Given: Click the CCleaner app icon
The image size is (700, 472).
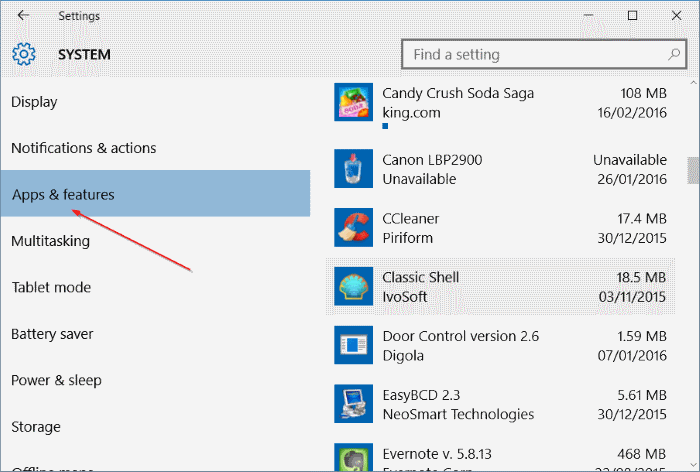Looking at the screenshot, I should 354,227.
